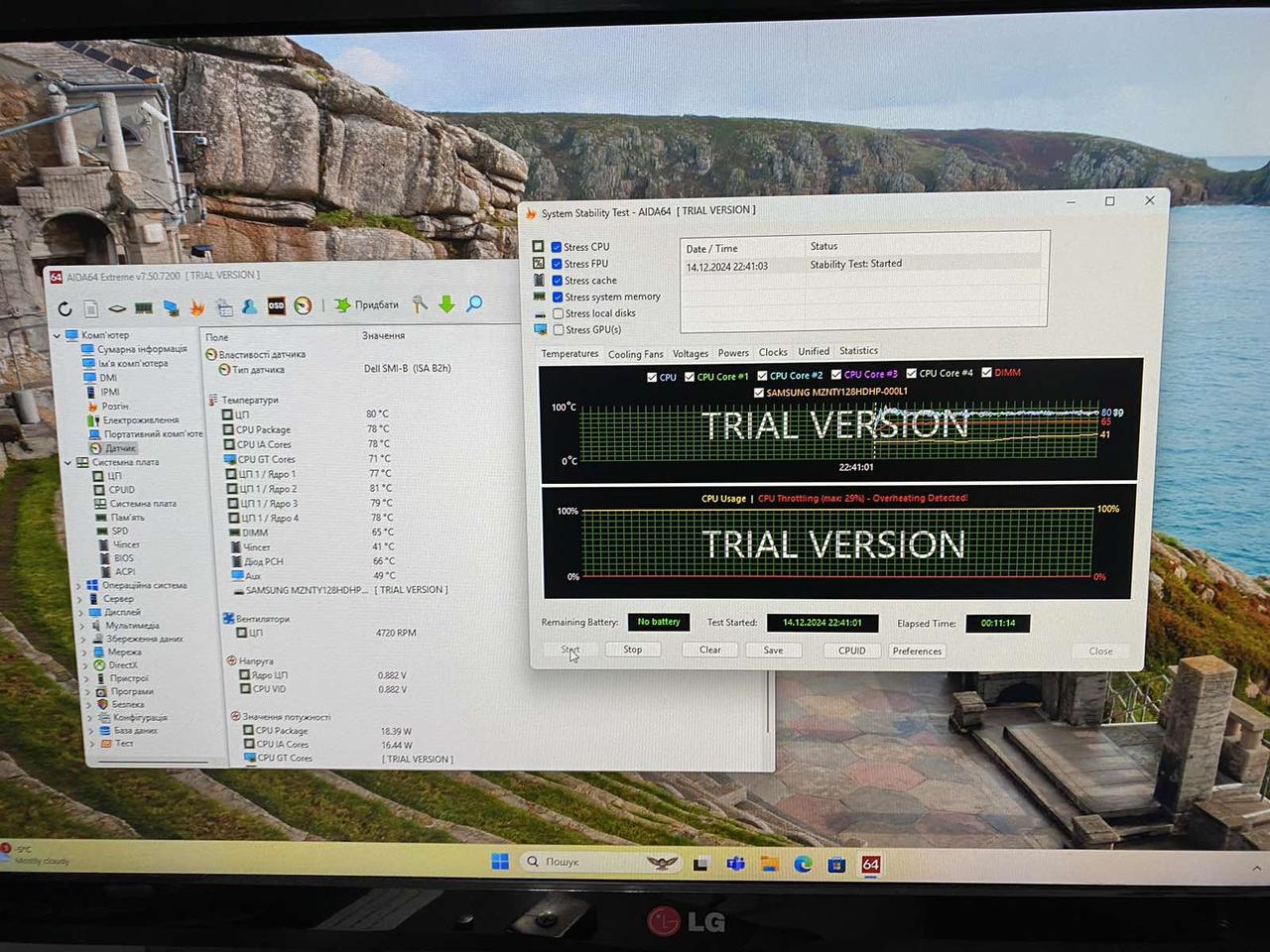Click Придбати purchase button in AIDA64 toolbar
Viewport: 1270px width, 952px height.
point(366,304)
